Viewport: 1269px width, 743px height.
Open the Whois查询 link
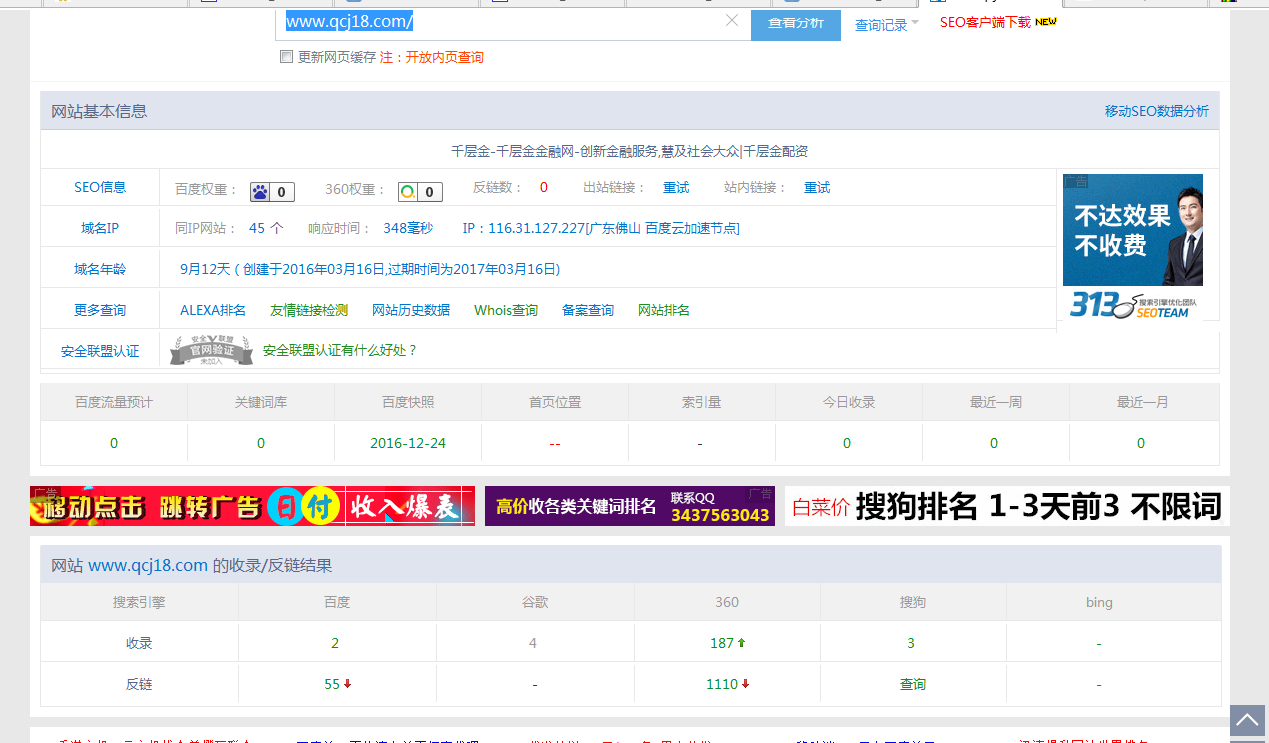[x=506, y=310]
